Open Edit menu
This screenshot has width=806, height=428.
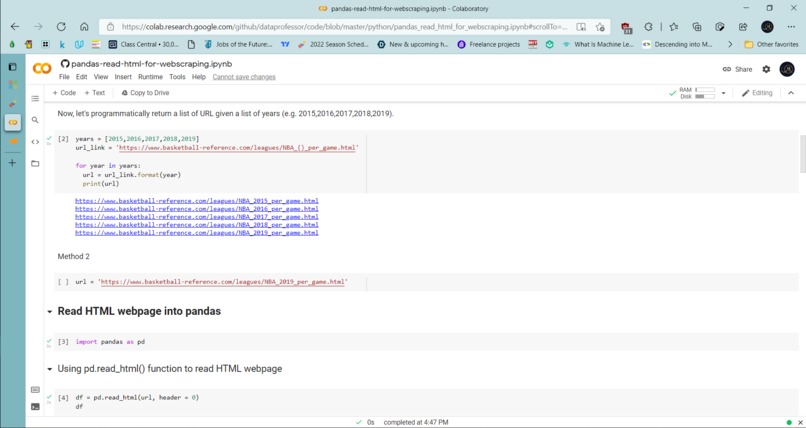coord(81,77)
